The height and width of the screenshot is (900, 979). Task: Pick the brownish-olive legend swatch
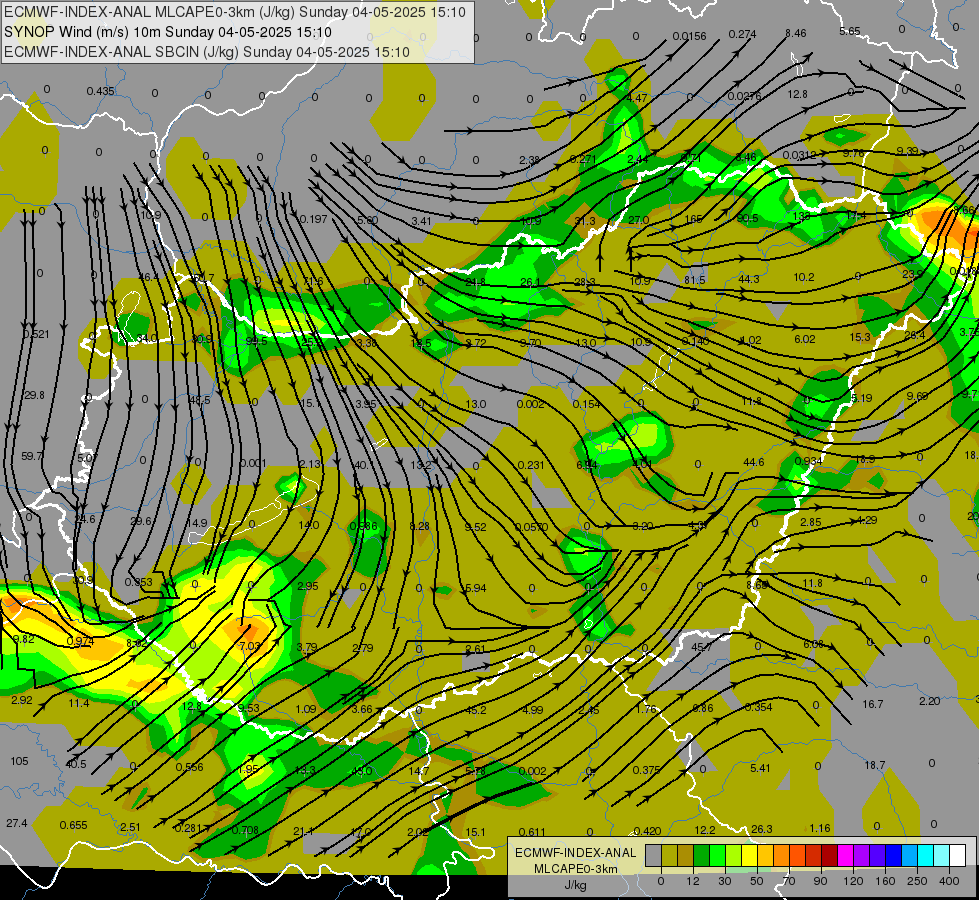(686, 856)
